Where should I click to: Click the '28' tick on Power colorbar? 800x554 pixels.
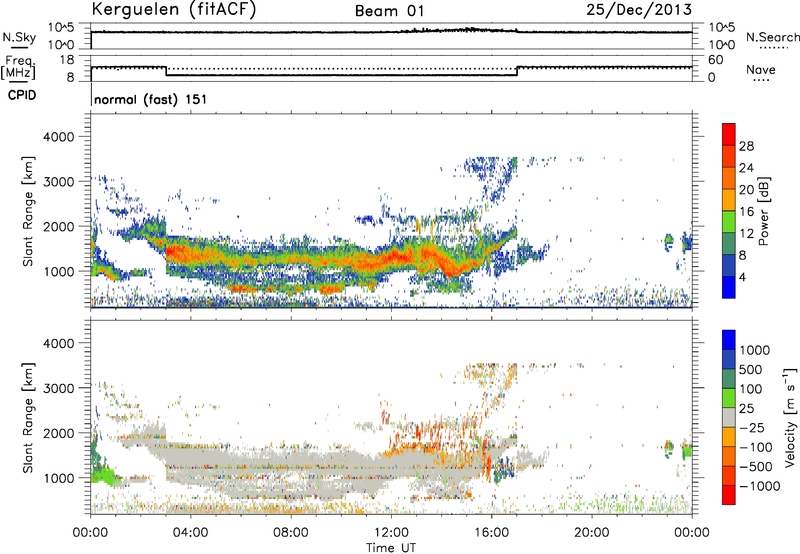746,146
